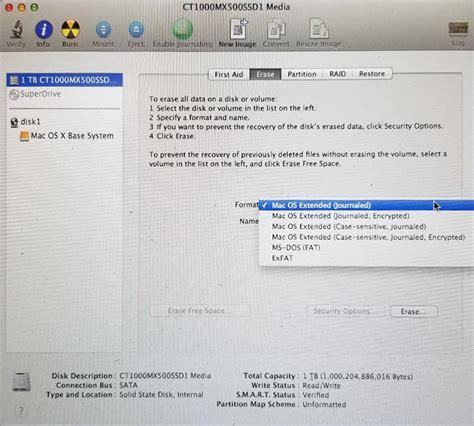Click the Burn disc icon
474x426 pixels.
tap(70, 29)
